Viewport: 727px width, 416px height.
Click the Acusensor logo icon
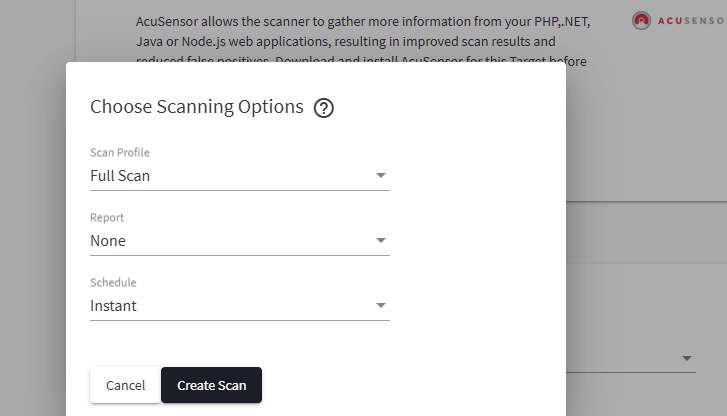tap(642, 20)
